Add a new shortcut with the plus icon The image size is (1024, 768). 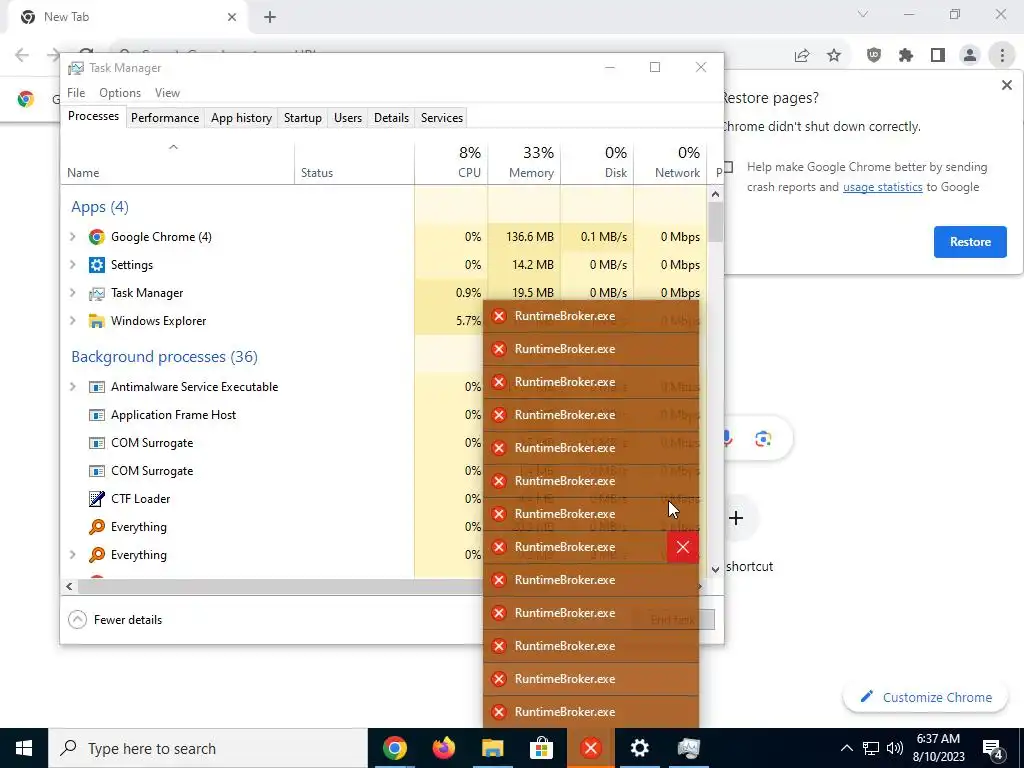tap(736, 519)
